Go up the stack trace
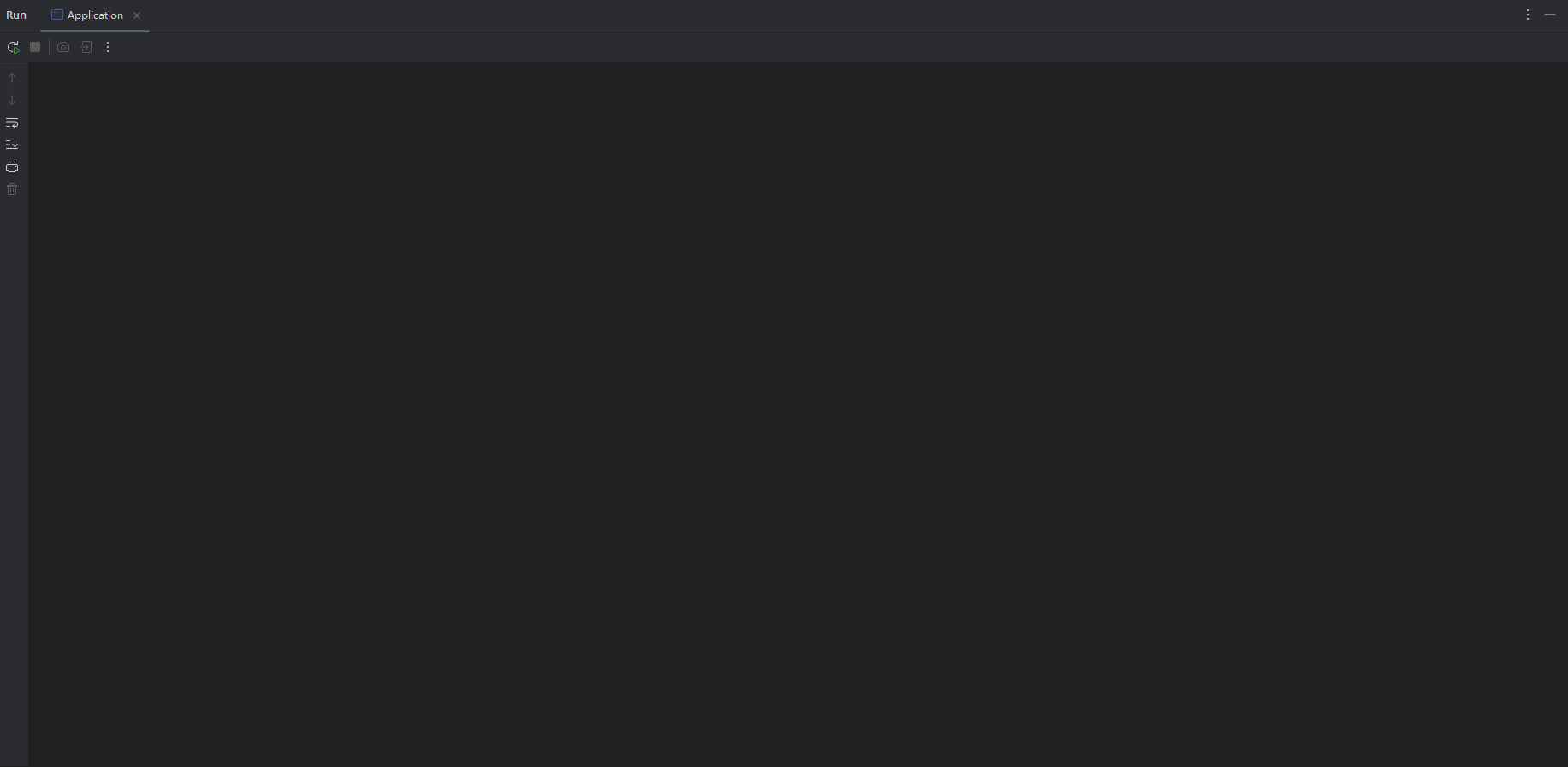This screenshot has height=767, width=1568. point(12,78)
